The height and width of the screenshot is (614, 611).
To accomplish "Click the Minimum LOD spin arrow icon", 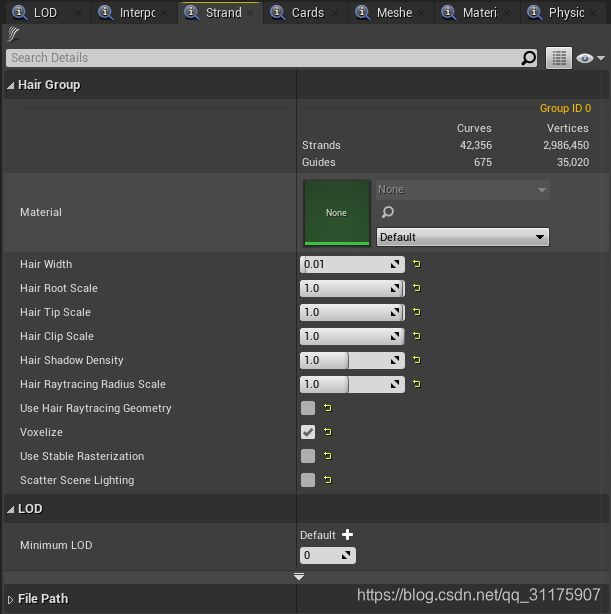I will point(346,555).
